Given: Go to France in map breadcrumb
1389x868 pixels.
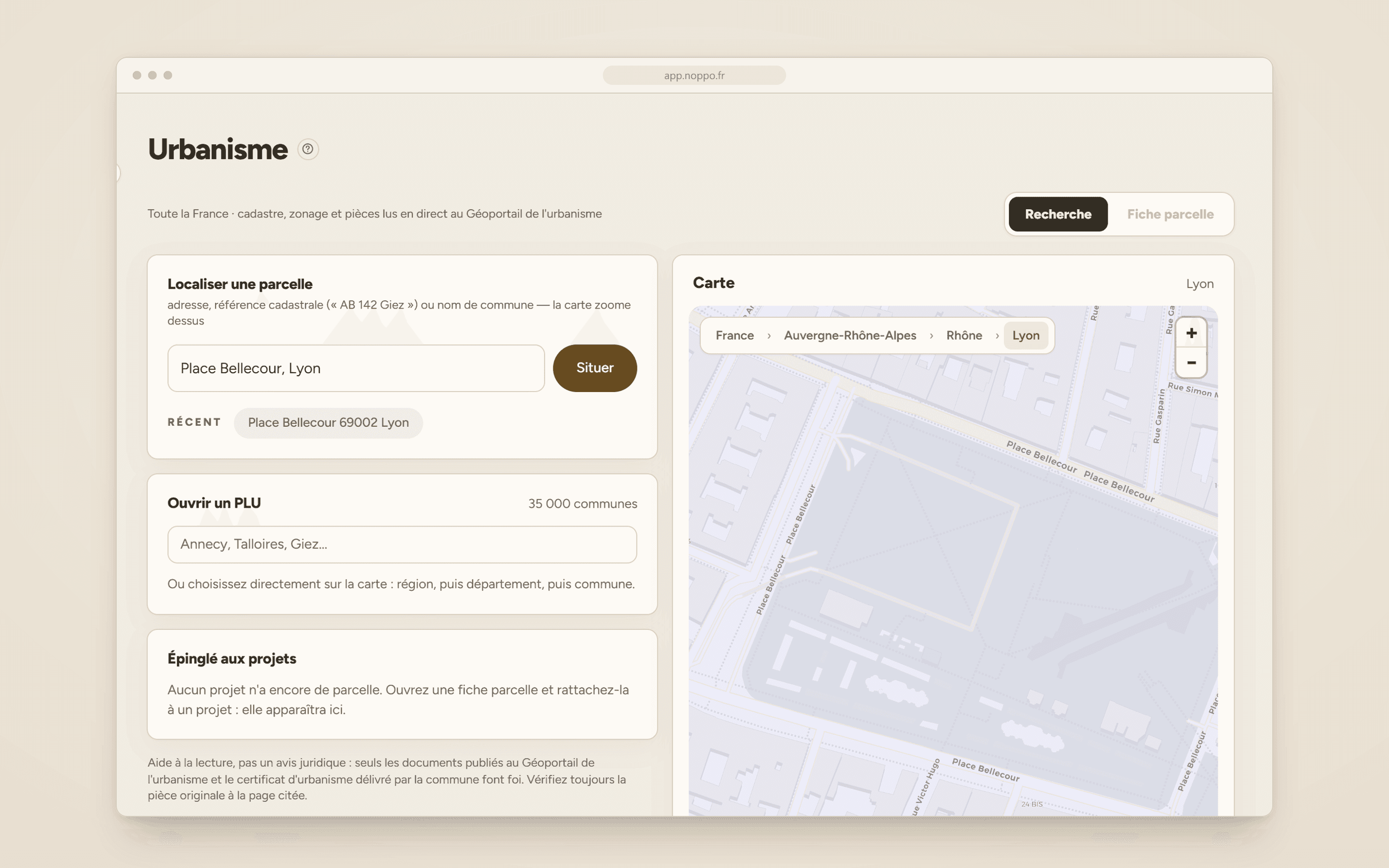Looking at the screenshot, I should pyautogui.click(x=734, y=335).
